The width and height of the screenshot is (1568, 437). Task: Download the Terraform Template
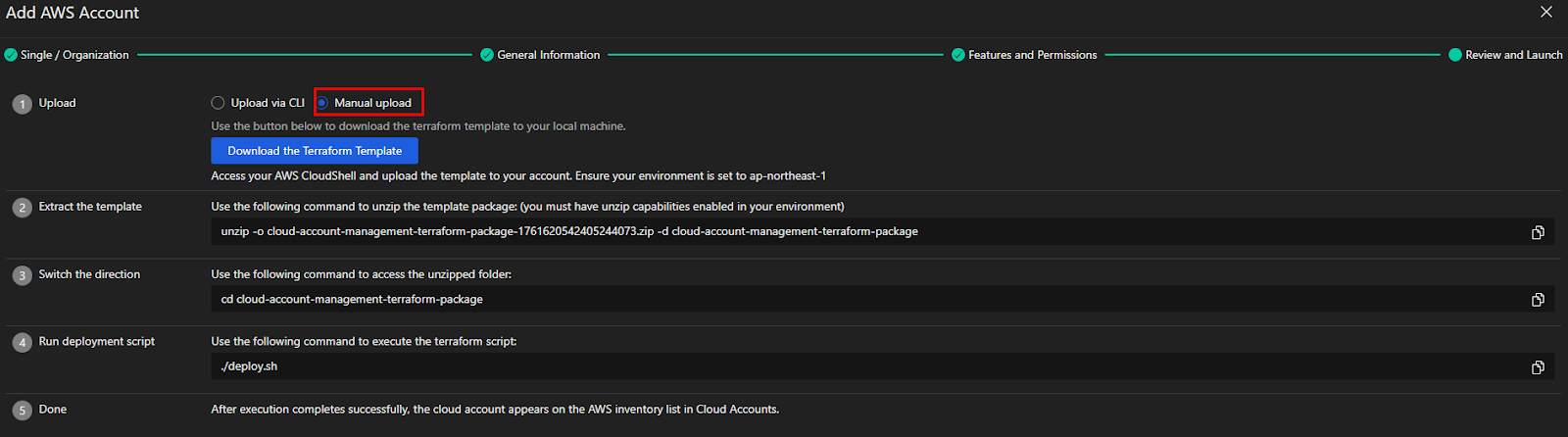click(315, 151)
